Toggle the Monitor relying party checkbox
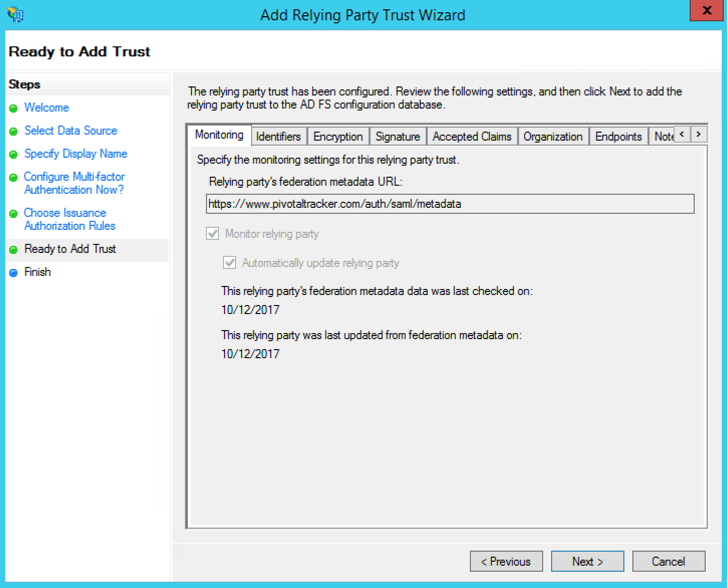 click(212, 234)
